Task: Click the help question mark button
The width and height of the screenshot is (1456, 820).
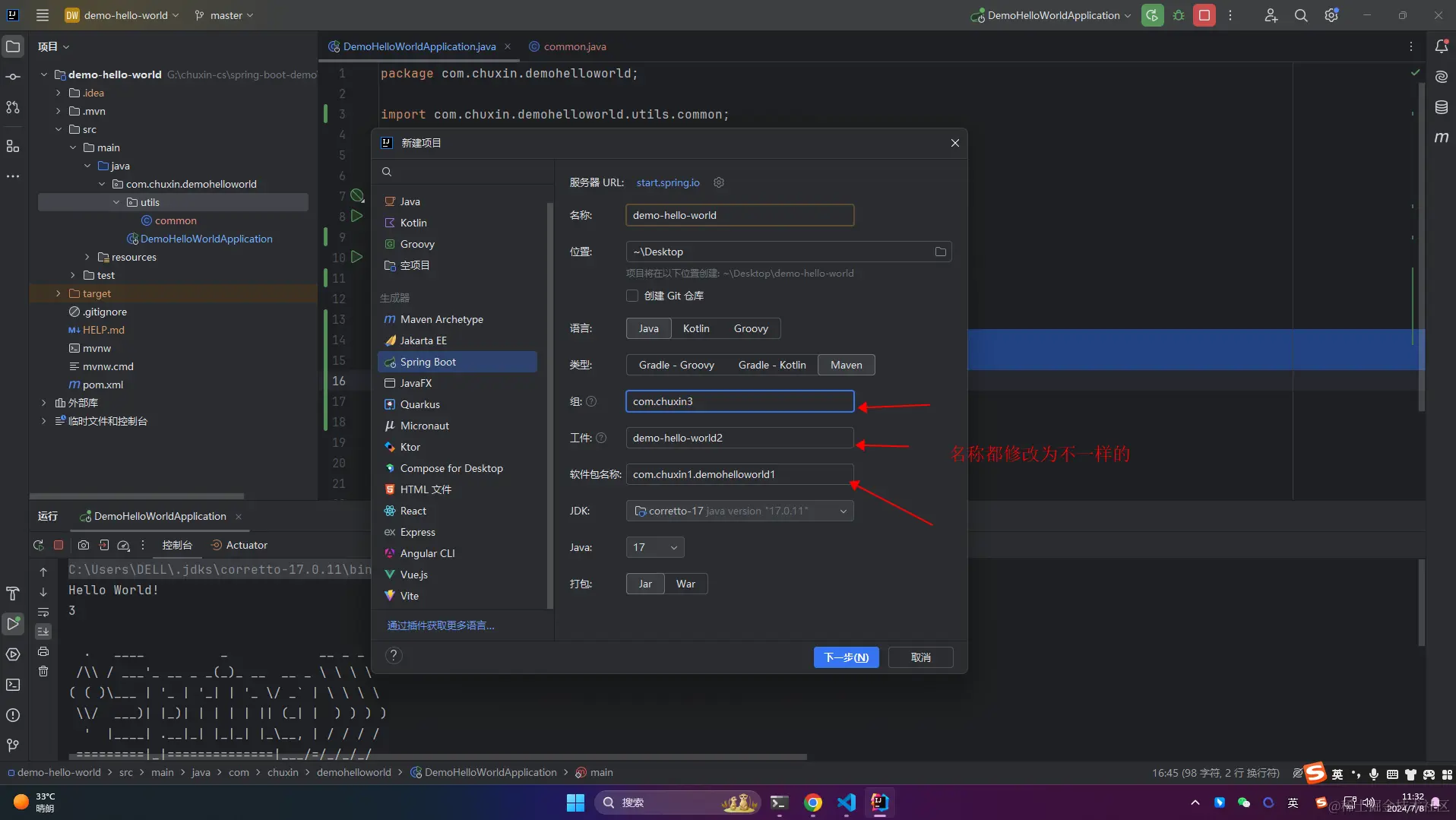Action: coord(394,655)
